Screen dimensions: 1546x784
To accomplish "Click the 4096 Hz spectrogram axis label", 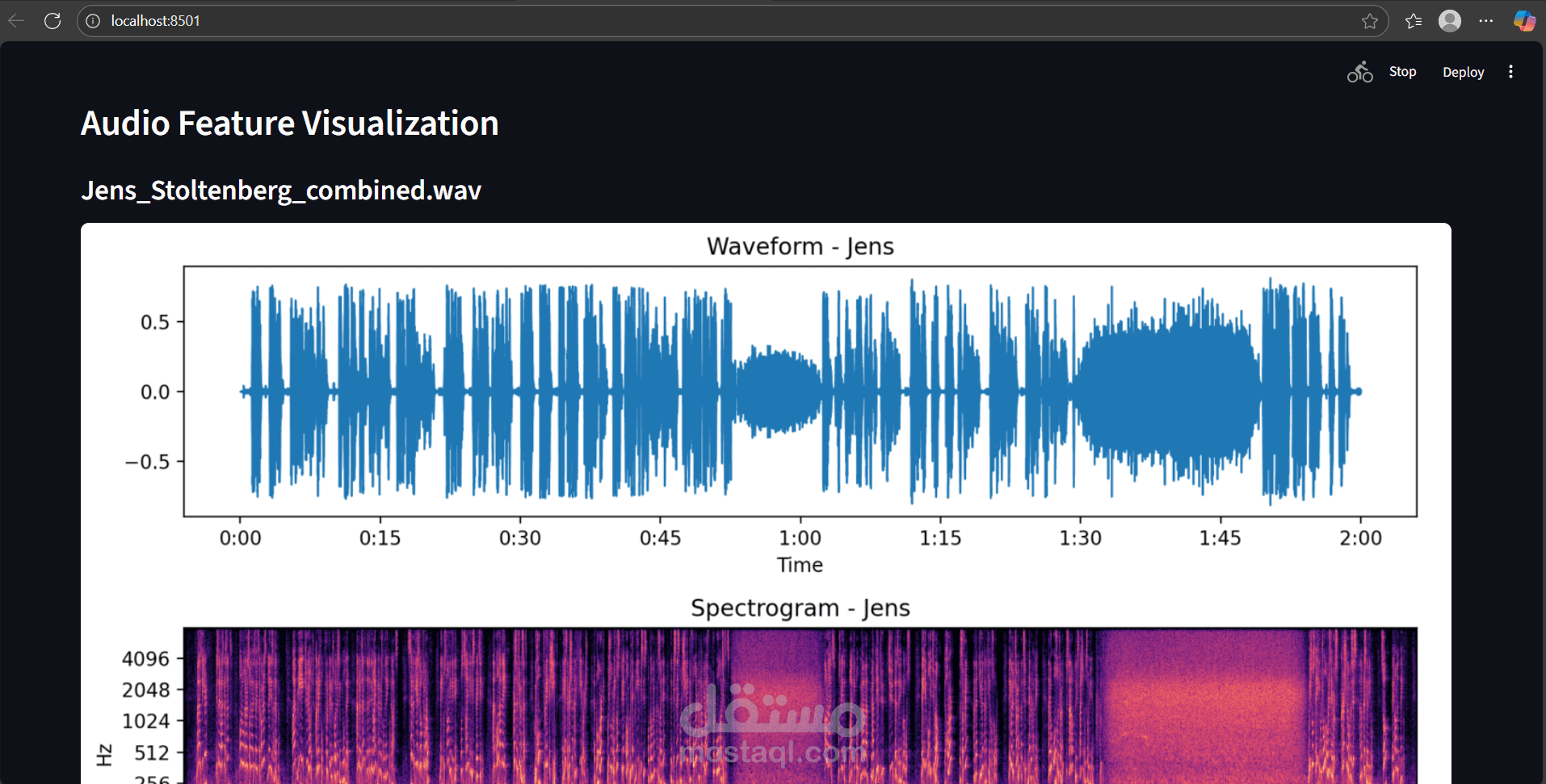I will pyautogui.click(x=145, y=659).
